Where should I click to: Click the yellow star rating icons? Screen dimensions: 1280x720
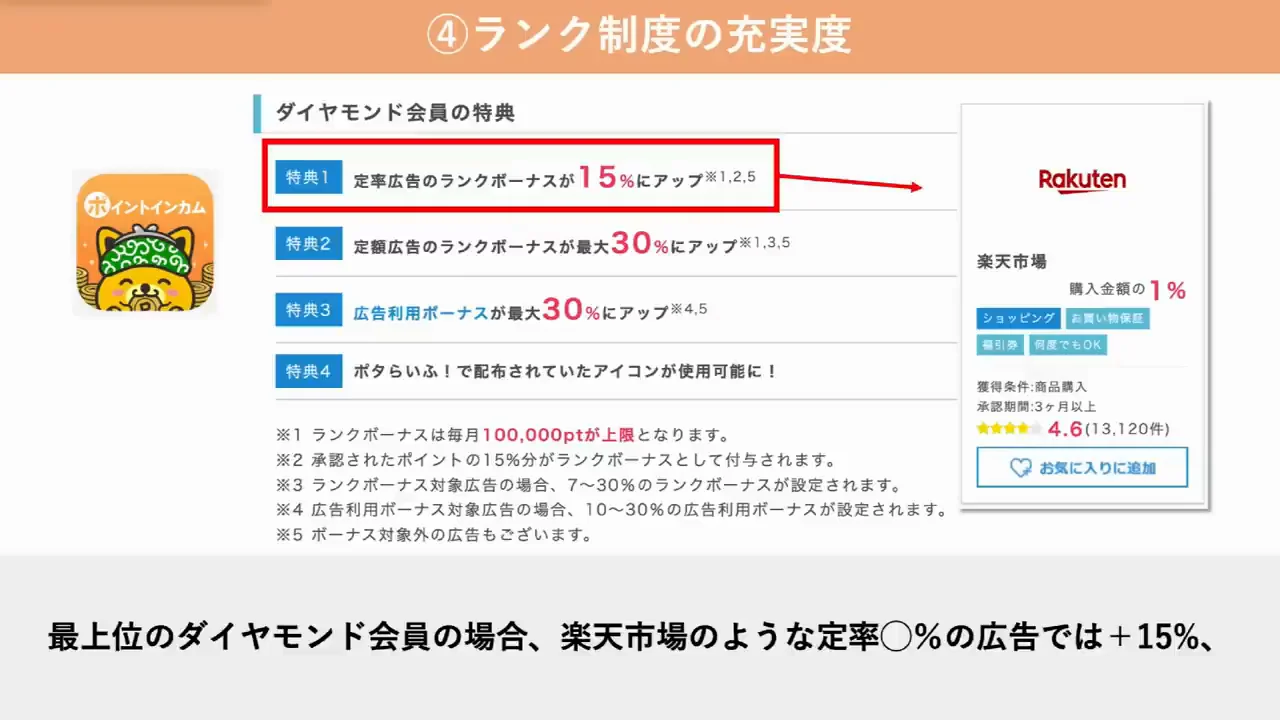(x=1009, y=429)
